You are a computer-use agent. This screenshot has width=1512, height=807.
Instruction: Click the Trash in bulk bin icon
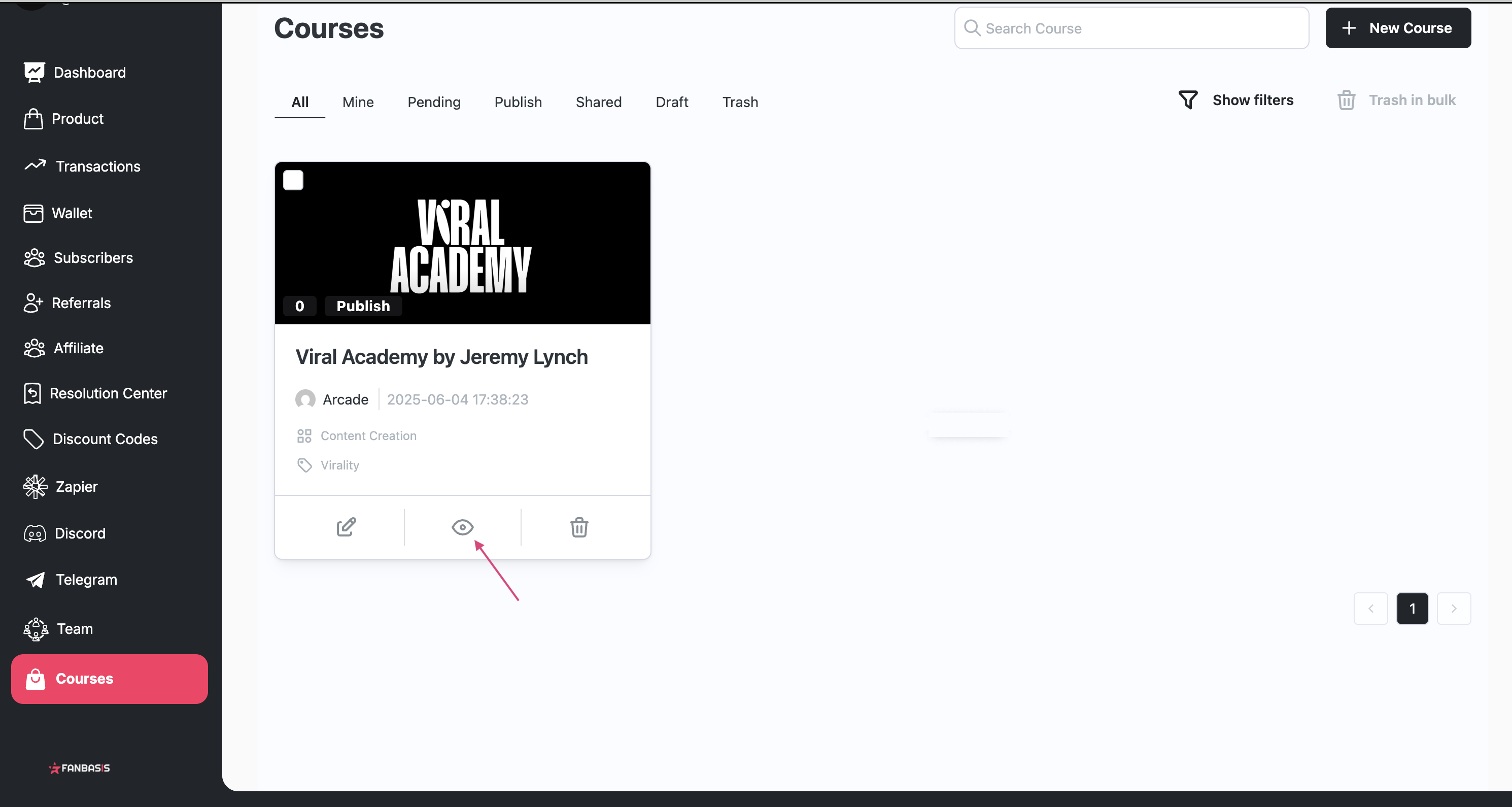[x=1347, y=100]
